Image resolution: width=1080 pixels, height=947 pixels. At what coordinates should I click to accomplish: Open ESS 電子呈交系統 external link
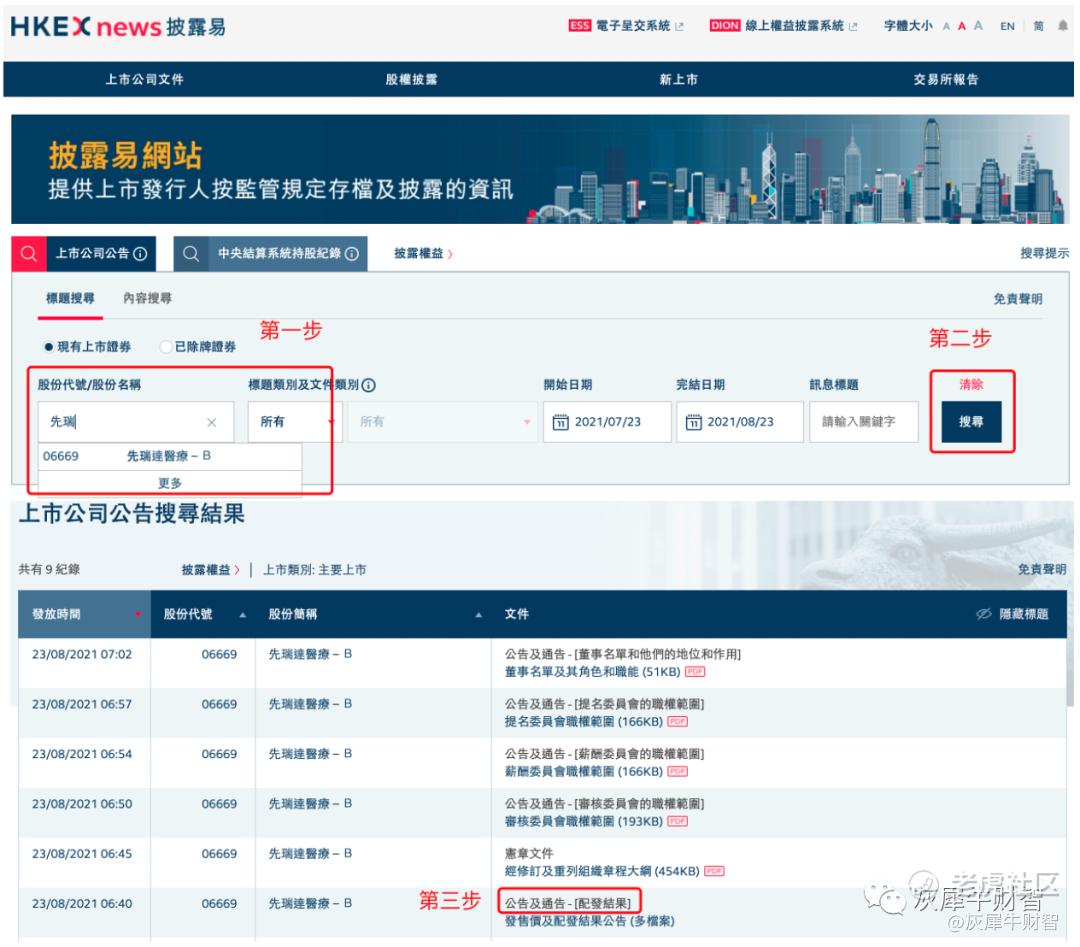click(625, 25)
